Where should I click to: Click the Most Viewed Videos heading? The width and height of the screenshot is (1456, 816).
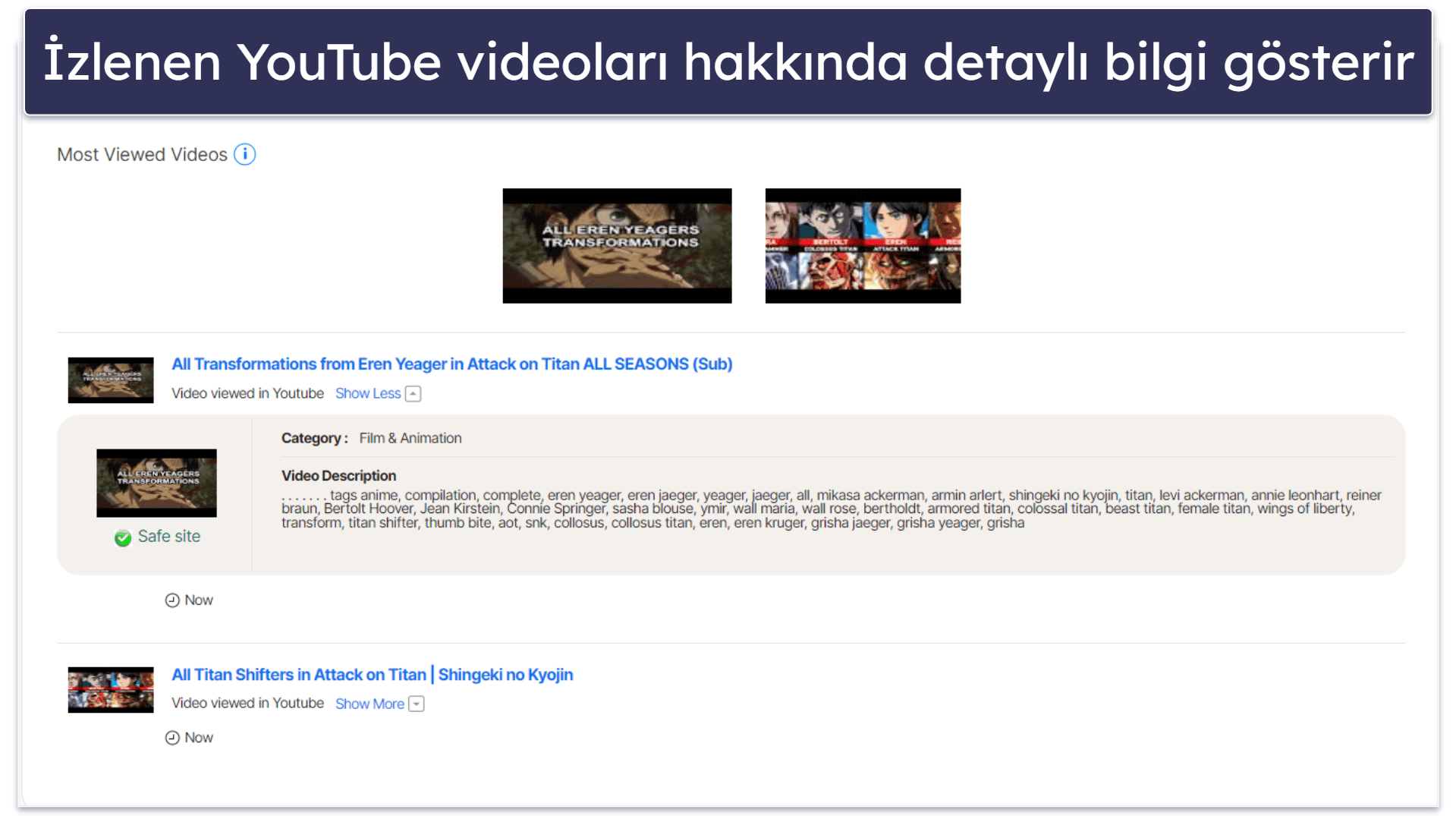(142, 155)
